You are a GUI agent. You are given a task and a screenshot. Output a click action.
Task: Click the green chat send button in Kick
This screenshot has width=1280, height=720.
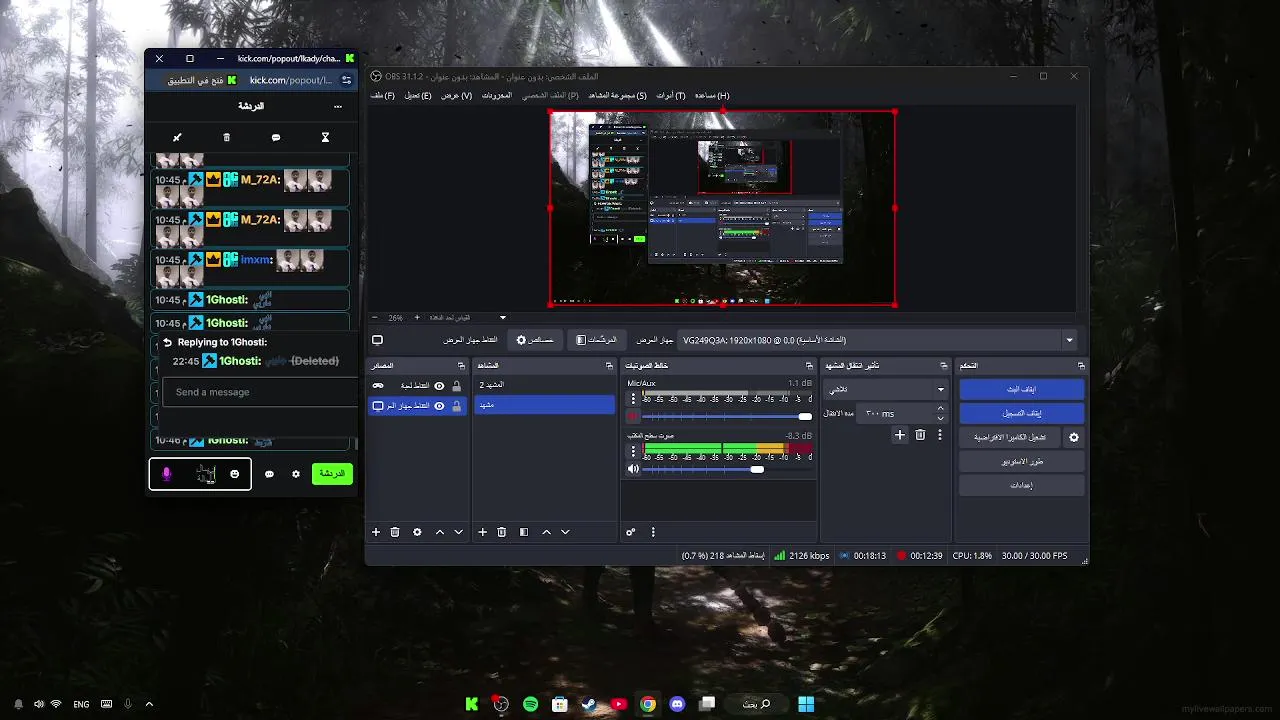332,474
